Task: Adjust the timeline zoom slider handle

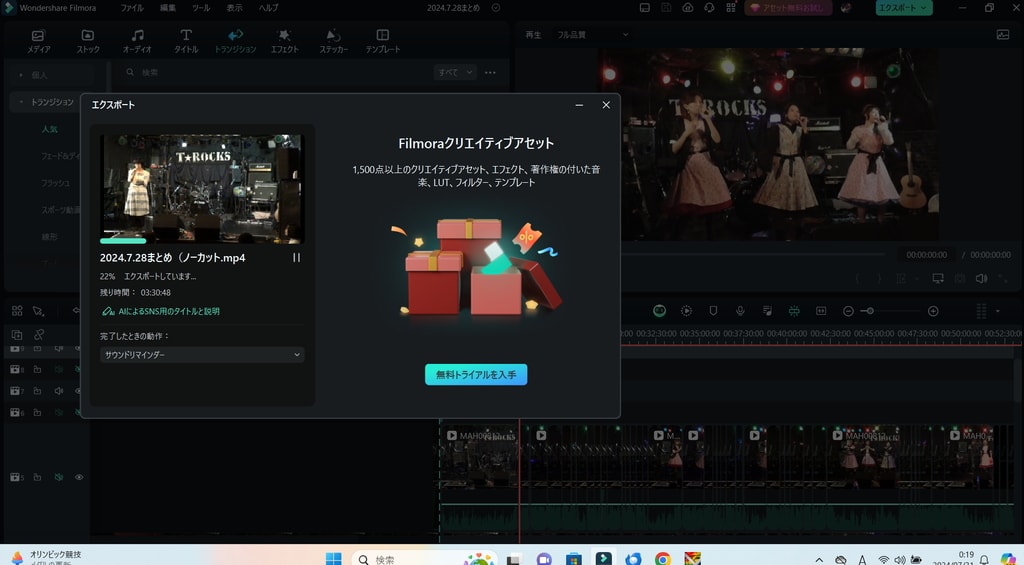Action: tap(871, 311)
